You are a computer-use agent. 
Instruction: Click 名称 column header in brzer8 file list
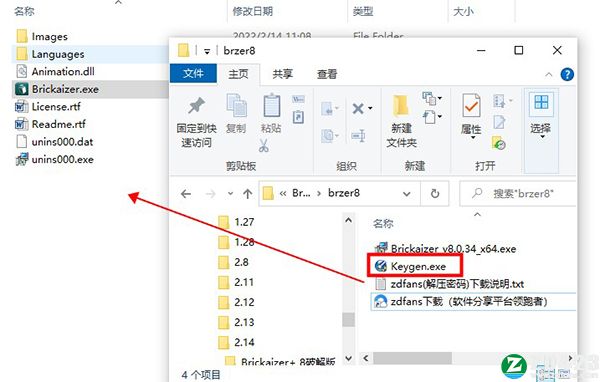(x=383, y=224)
